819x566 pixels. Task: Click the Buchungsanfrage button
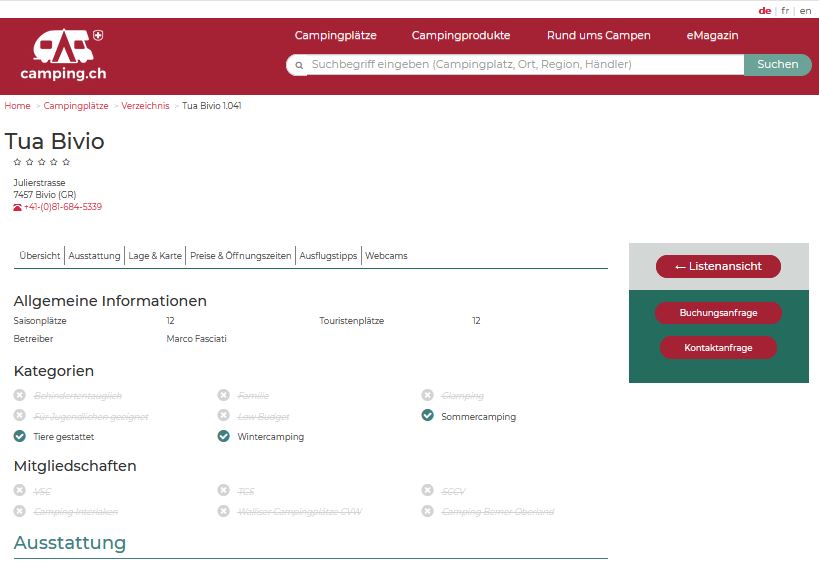coord(718,313)
